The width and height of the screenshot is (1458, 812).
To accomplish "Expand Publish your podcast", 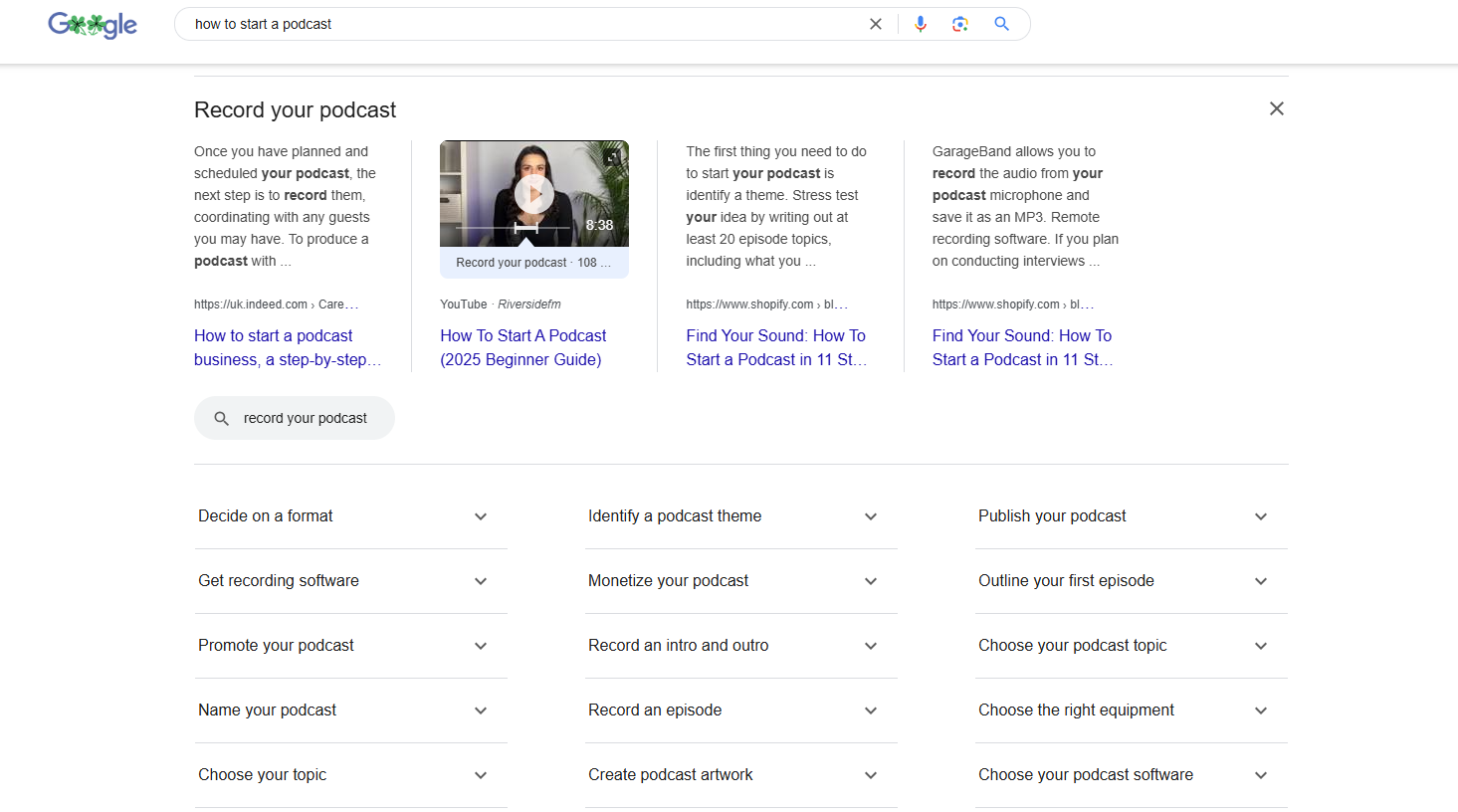I will click(1132, 516).
